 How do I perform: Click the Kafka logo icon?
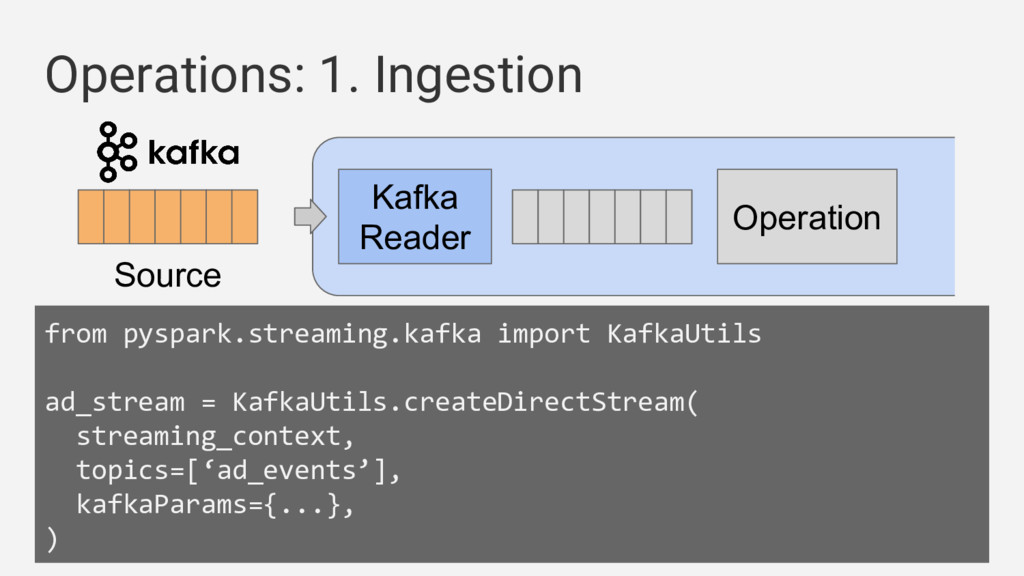coord(117,152)
